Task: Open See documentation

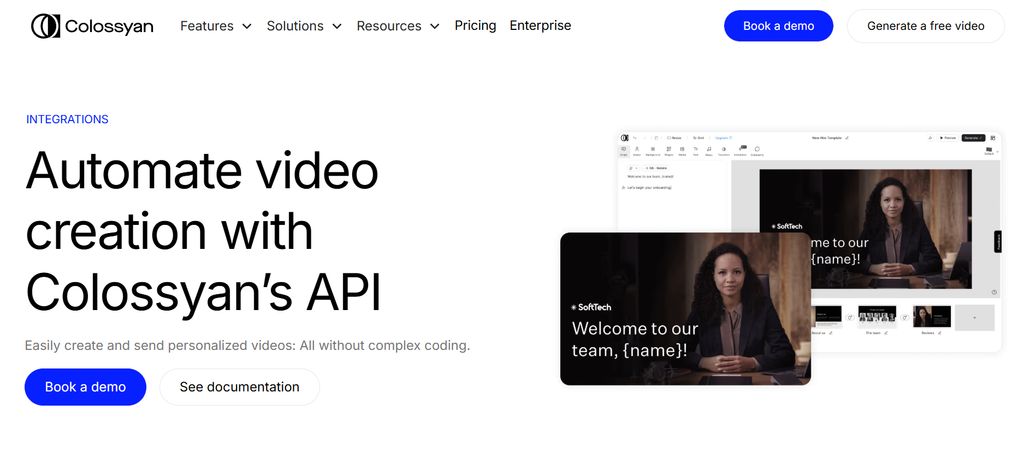Action: [240, 387]
